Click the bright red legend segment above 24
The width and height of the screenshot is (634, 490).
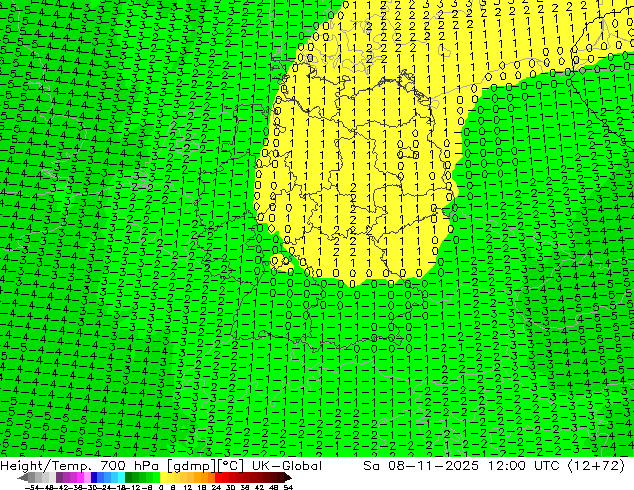click(x=218, y=478)
